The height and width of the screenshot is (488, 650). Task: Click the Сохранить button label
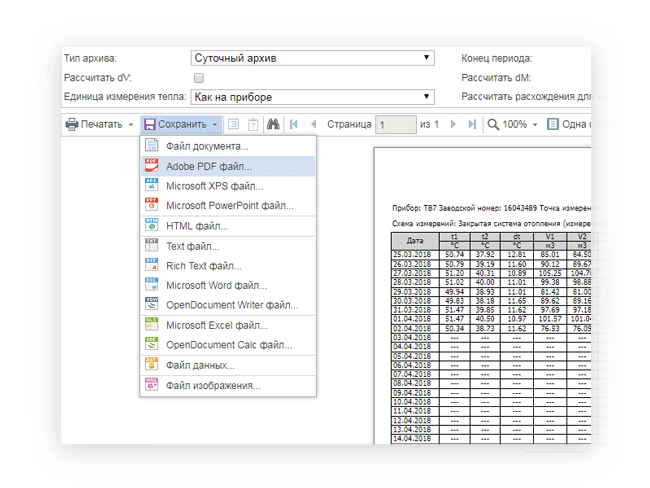(182, 124)
